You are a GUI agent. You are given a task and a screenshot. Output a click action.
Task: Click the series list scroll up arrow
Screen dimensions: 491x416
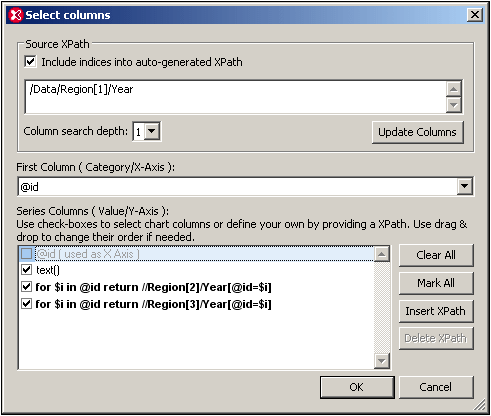(382, 255)
